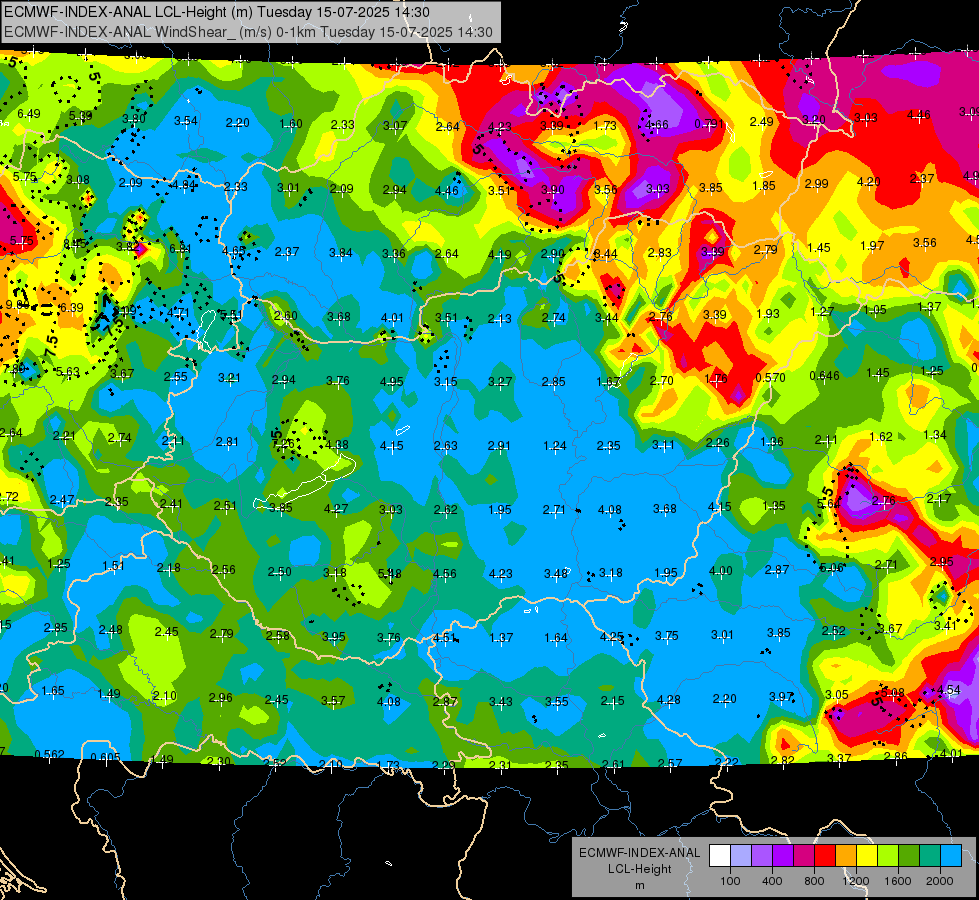Click the wind shear value 4.56
Viewport: 979px width, 900px height.
[445, 573]
